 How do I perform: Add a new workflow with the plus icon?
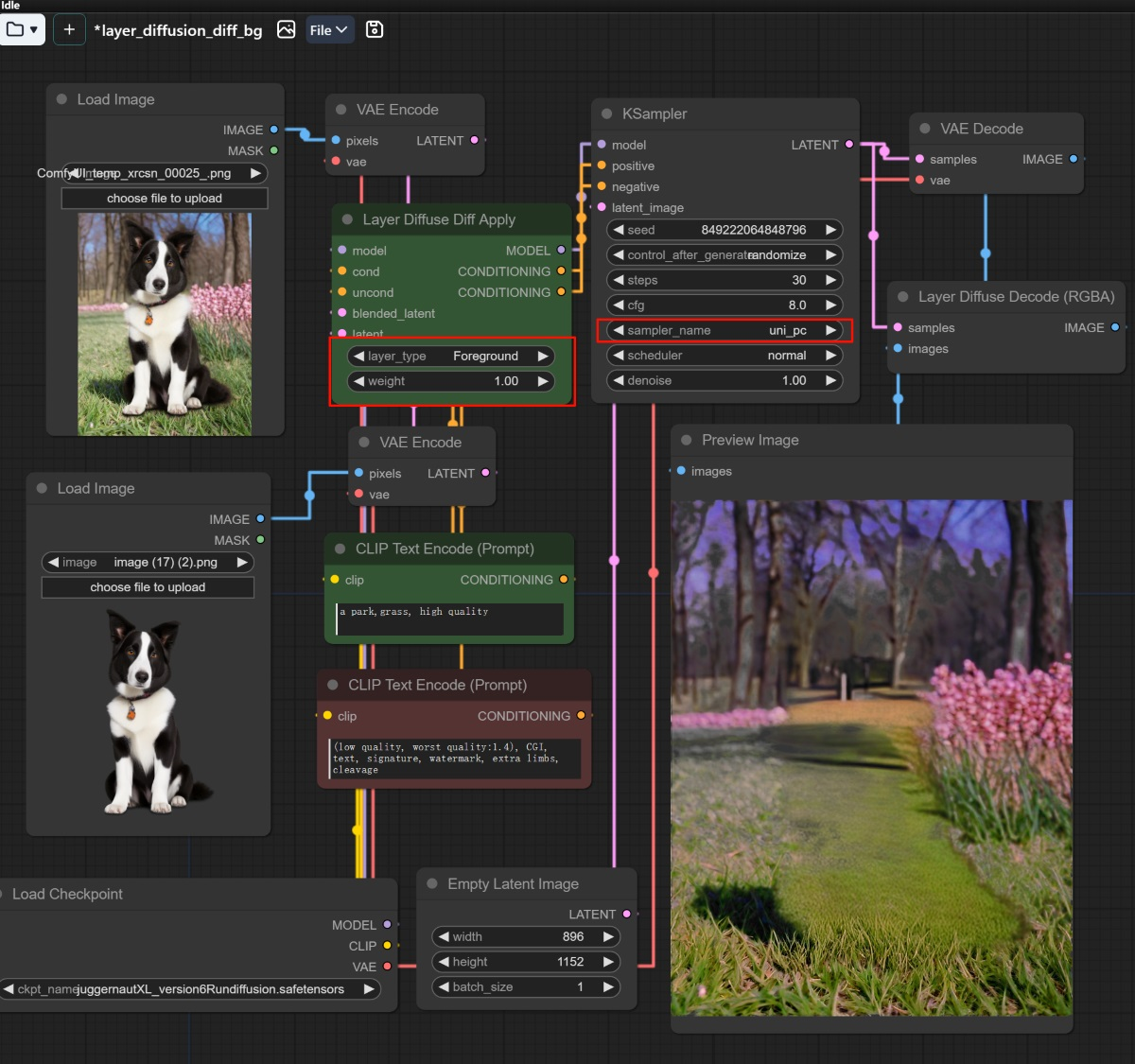[69, 29]
